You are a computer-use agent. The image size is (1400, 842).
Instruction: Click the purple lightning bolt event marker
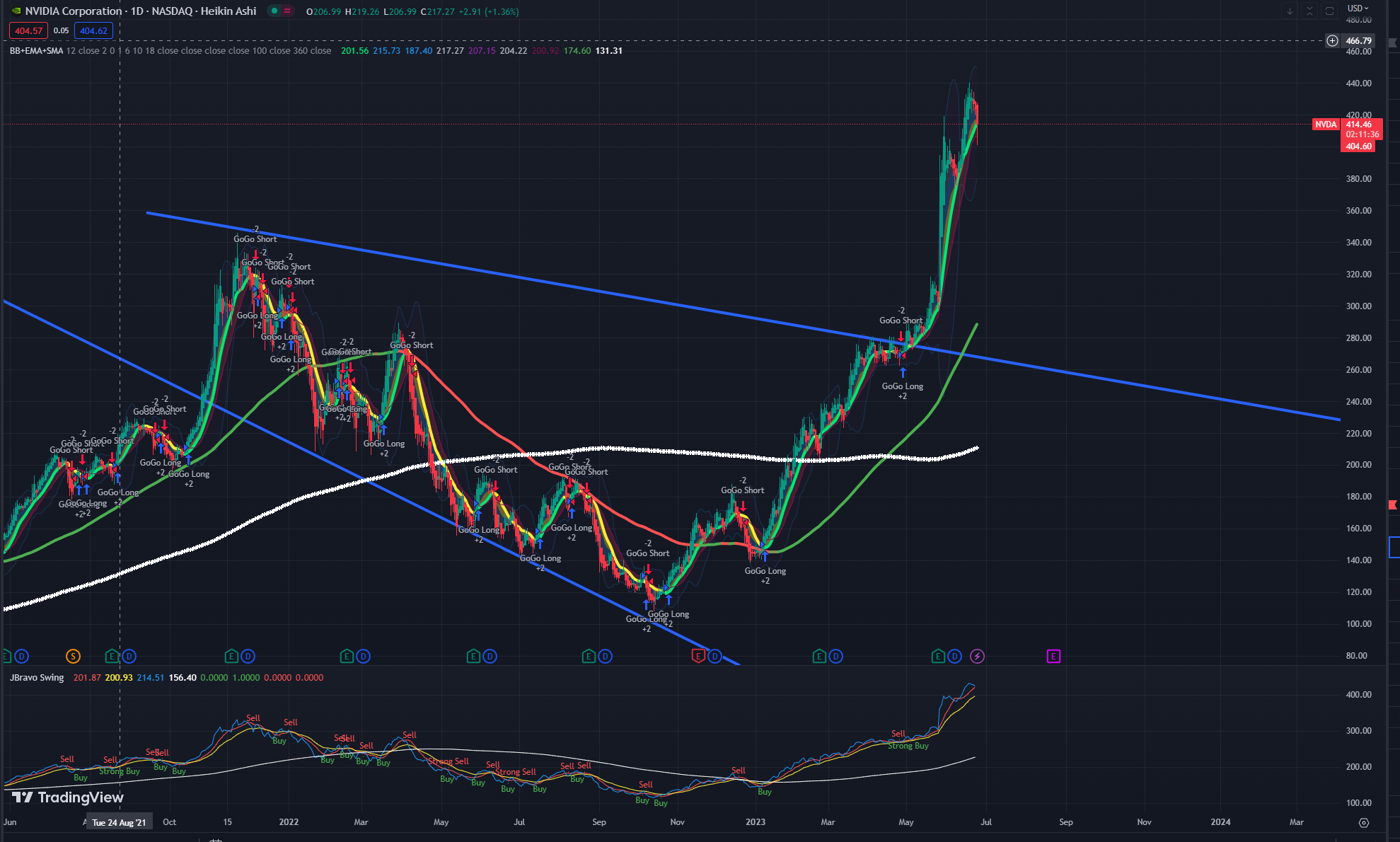click(x=977, y=657)
